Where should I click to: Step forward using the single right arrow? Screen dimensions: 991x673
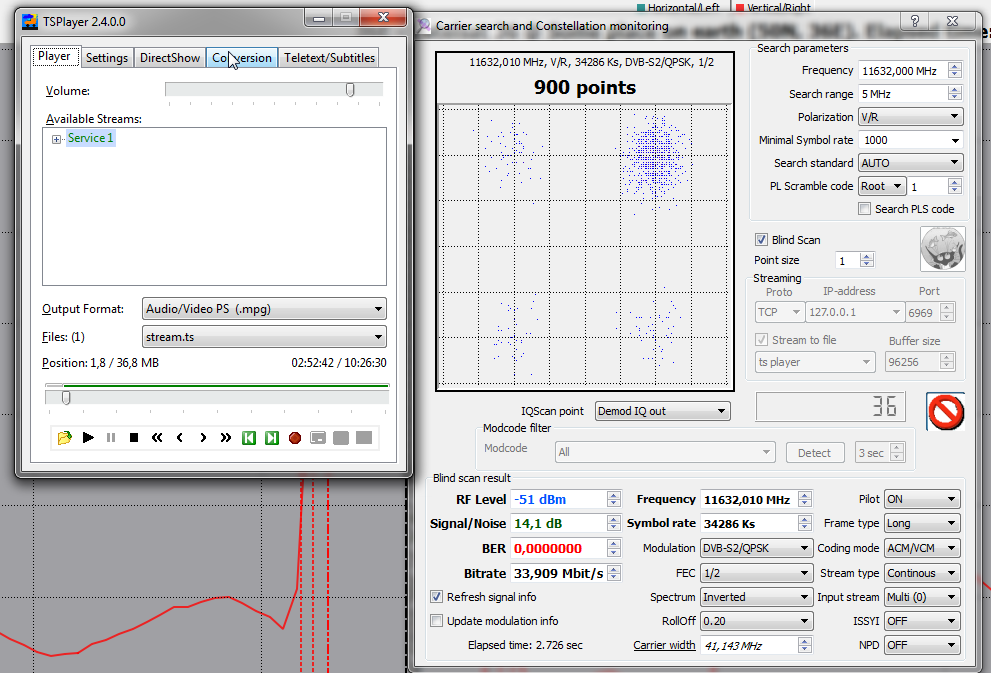tap(203, 437)
